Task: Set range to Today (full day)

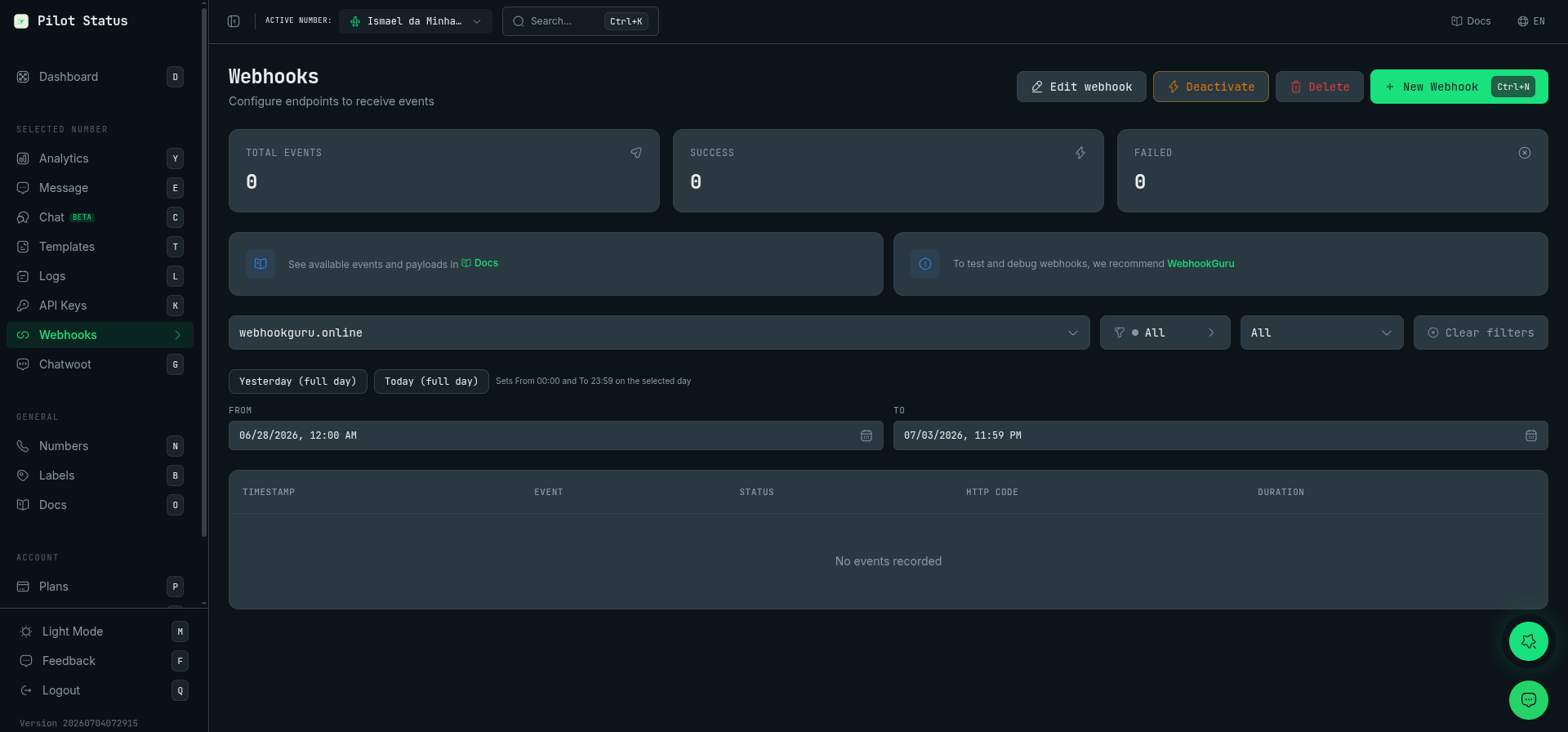Action: (431, 382)
